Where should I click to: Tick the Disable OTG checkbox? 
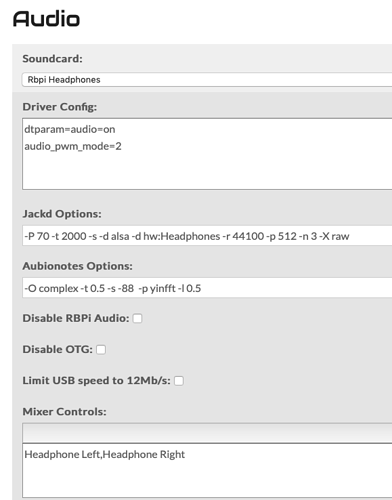101,350
